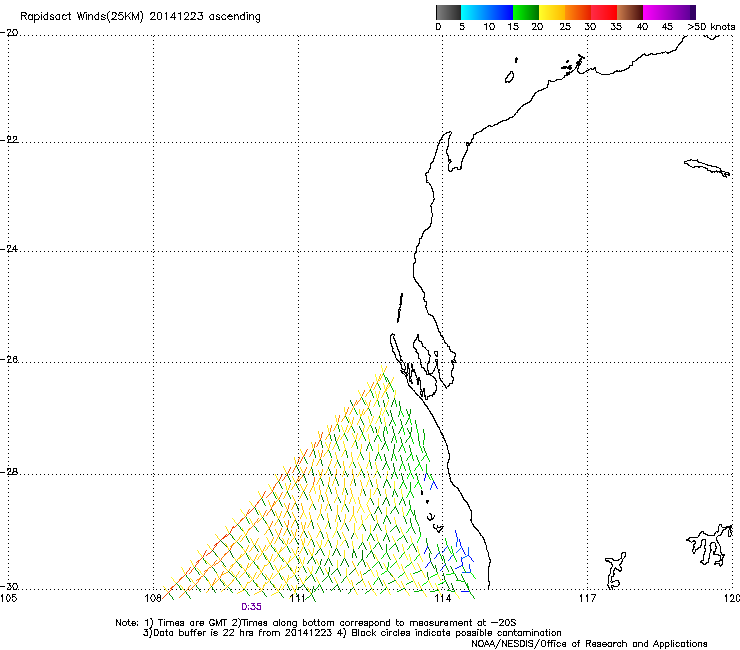Click the '-28' latitude axis label
740x650 pixels.
pyautogui.click(x=10, y=472)
